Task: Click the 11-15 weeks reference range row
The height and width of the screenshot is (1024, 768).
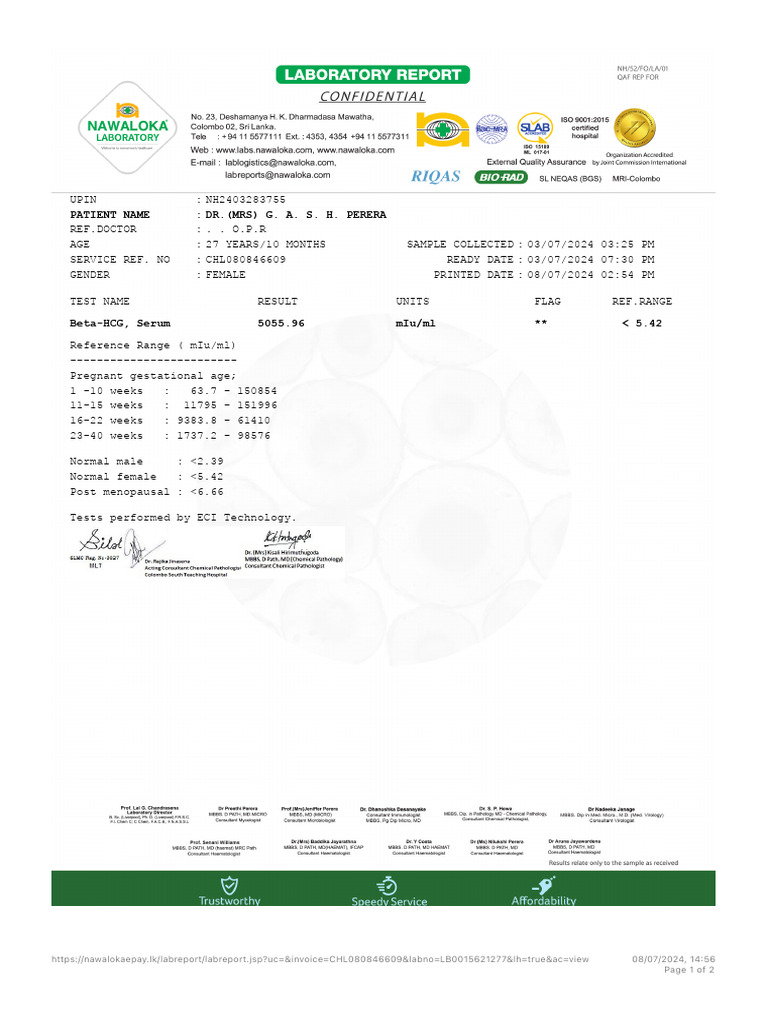Action: 174,406
